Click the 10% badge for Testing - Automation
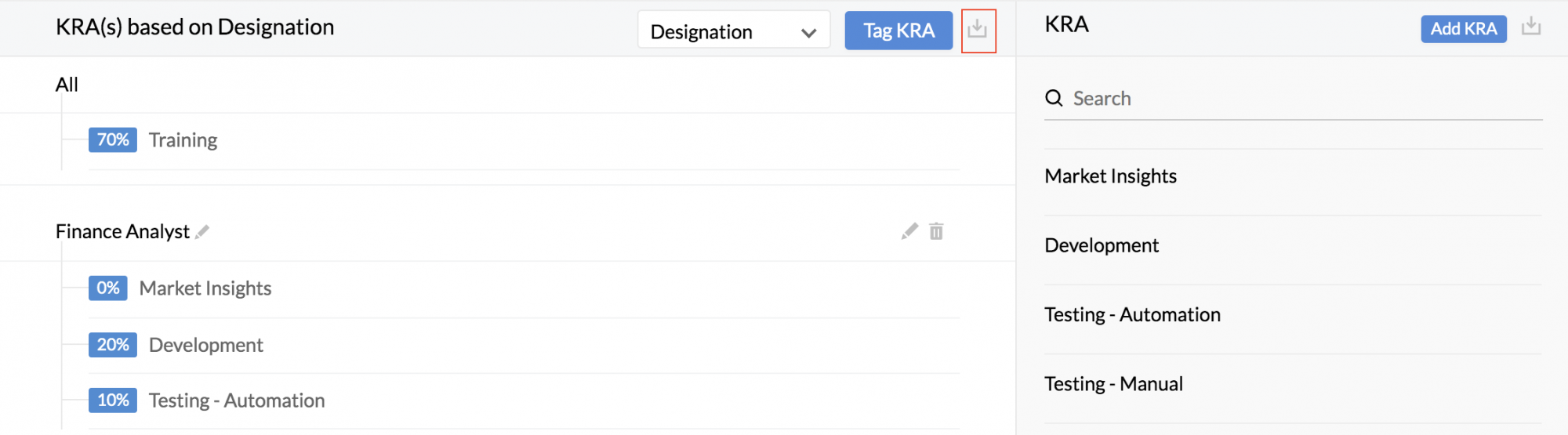 [113, 401]
